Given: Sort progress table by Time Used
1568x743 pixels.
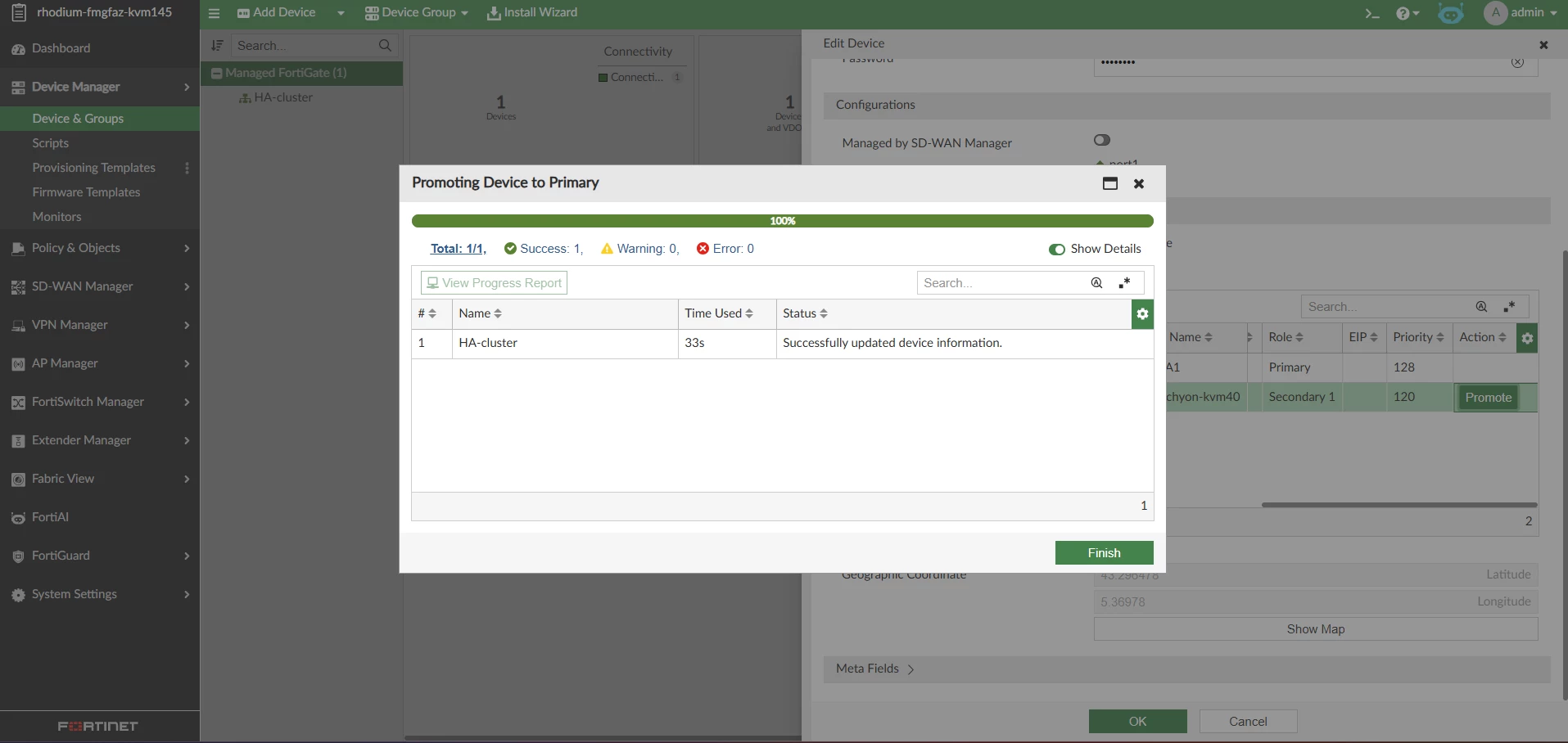Looking at the screenshot, I should (x=719, y=314).
